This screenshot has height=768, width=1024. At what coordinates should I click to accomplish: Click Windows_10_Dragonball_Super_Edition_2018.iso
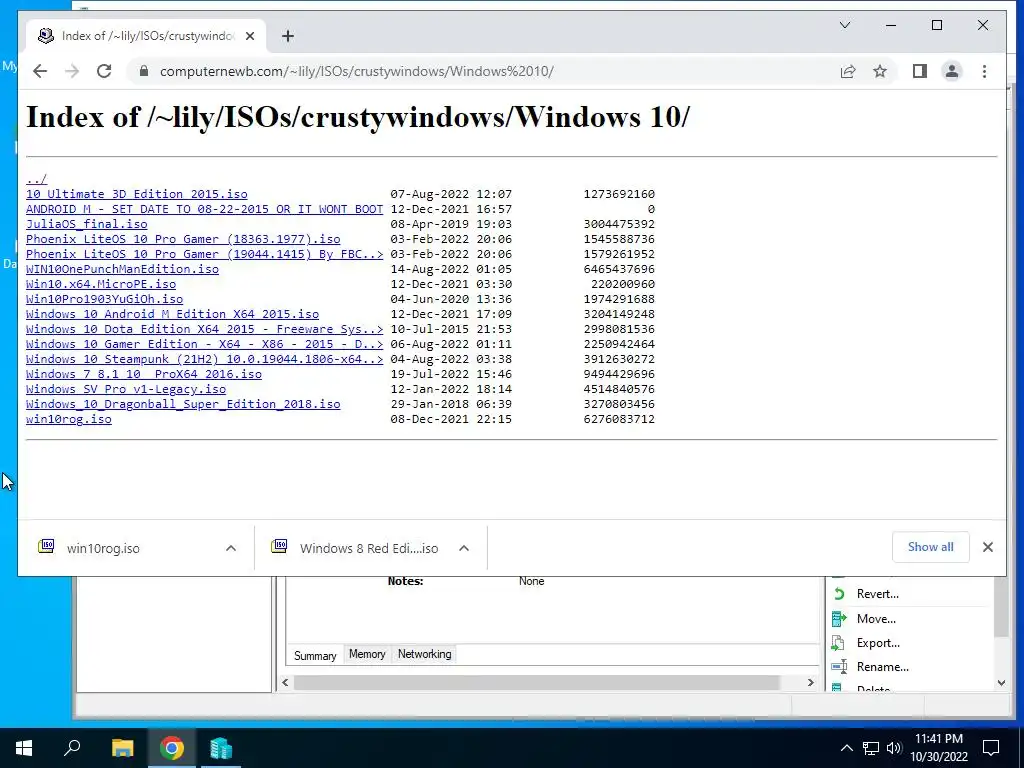point(183,404)
